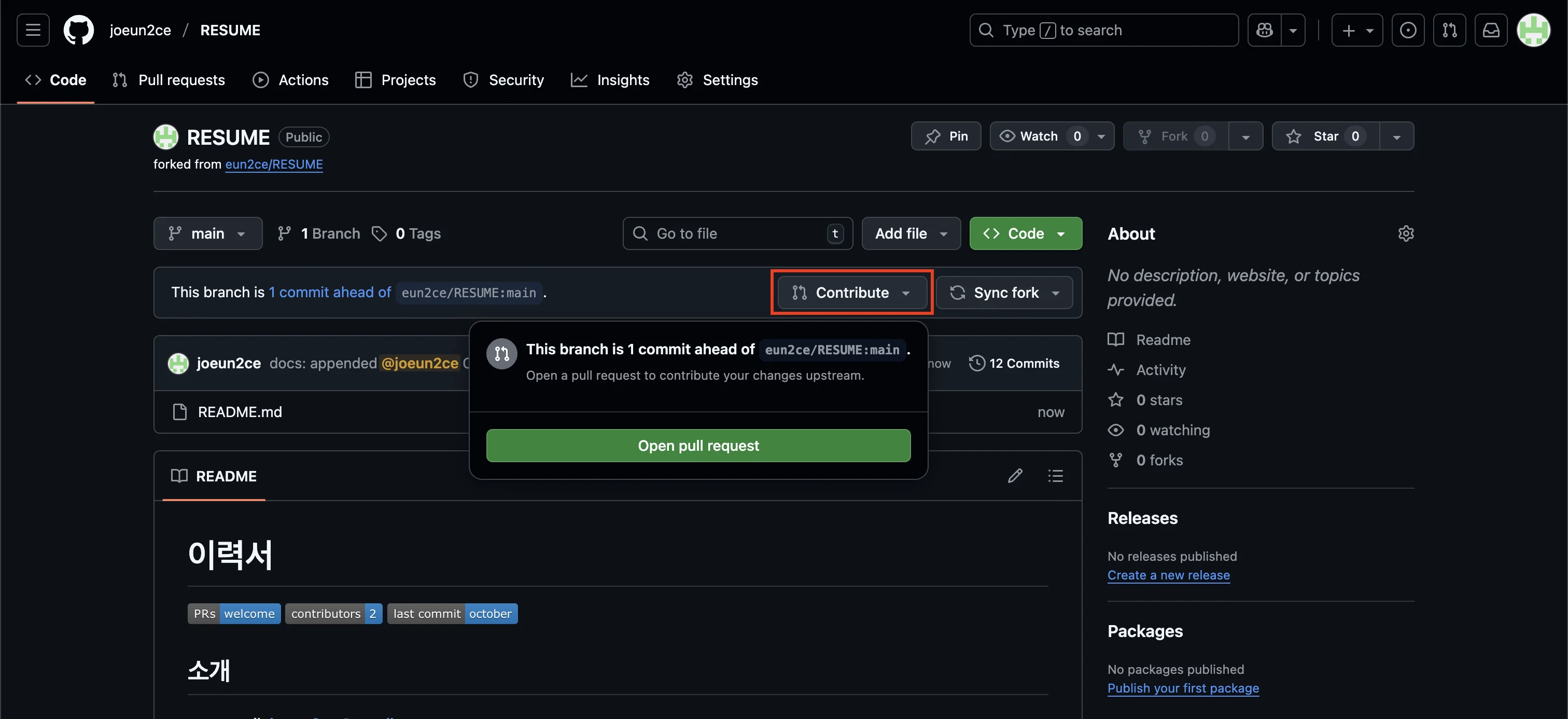Screen dimensions: 1568x719
Task: Open the Add file dropdown
Action: 911,234
